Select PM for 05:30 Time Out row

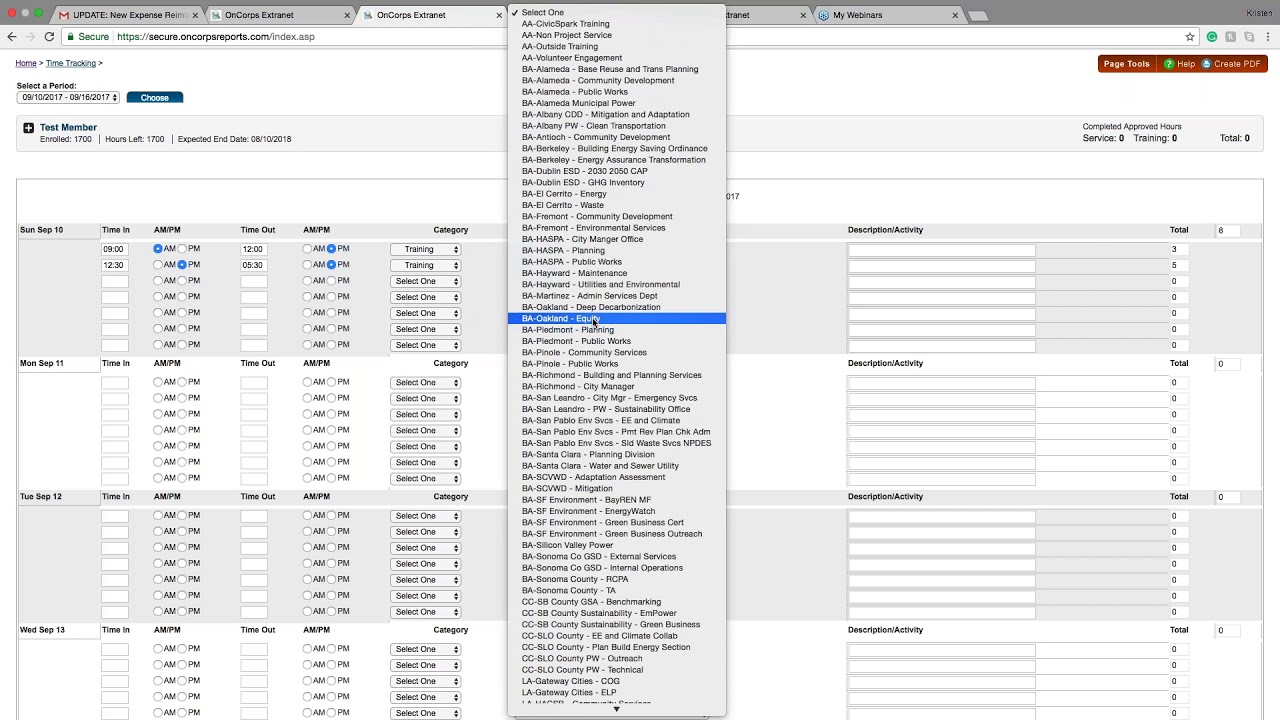(x=331, y=265)
